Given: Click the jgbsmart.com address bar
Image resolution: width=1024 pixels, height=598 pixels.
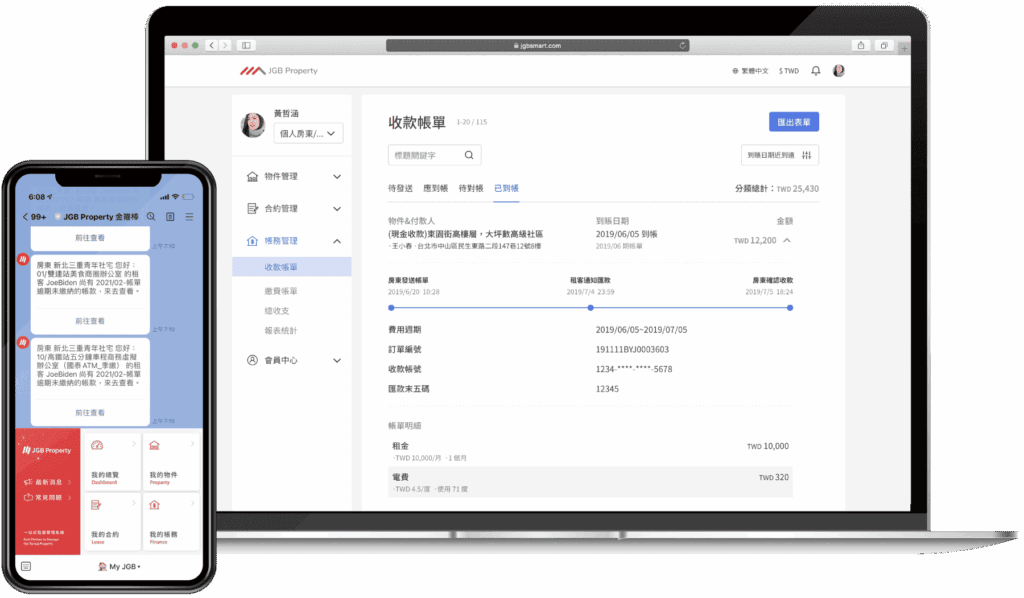Looking at the screenshot, I should click(537, 45).
